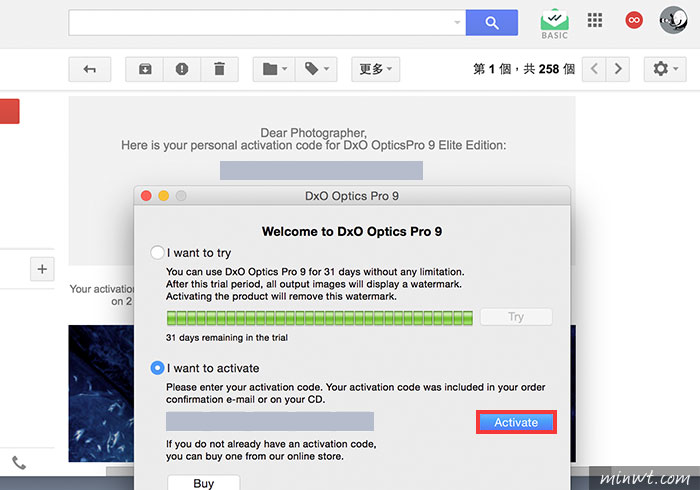Select the 'I want to activate' radio button
Screen dimensions: 700x490
(157, 368)
